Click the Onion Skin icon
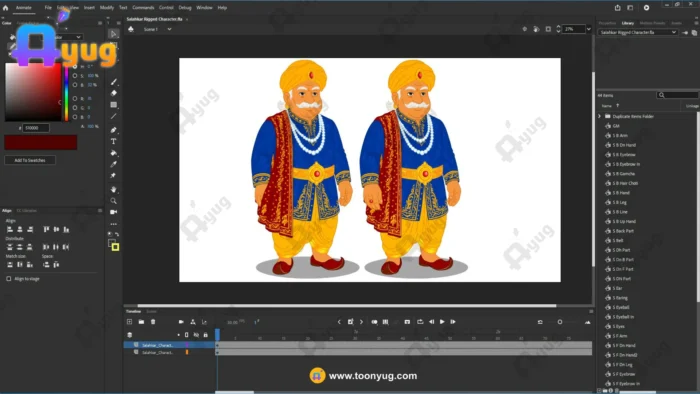 pos(374,322)
